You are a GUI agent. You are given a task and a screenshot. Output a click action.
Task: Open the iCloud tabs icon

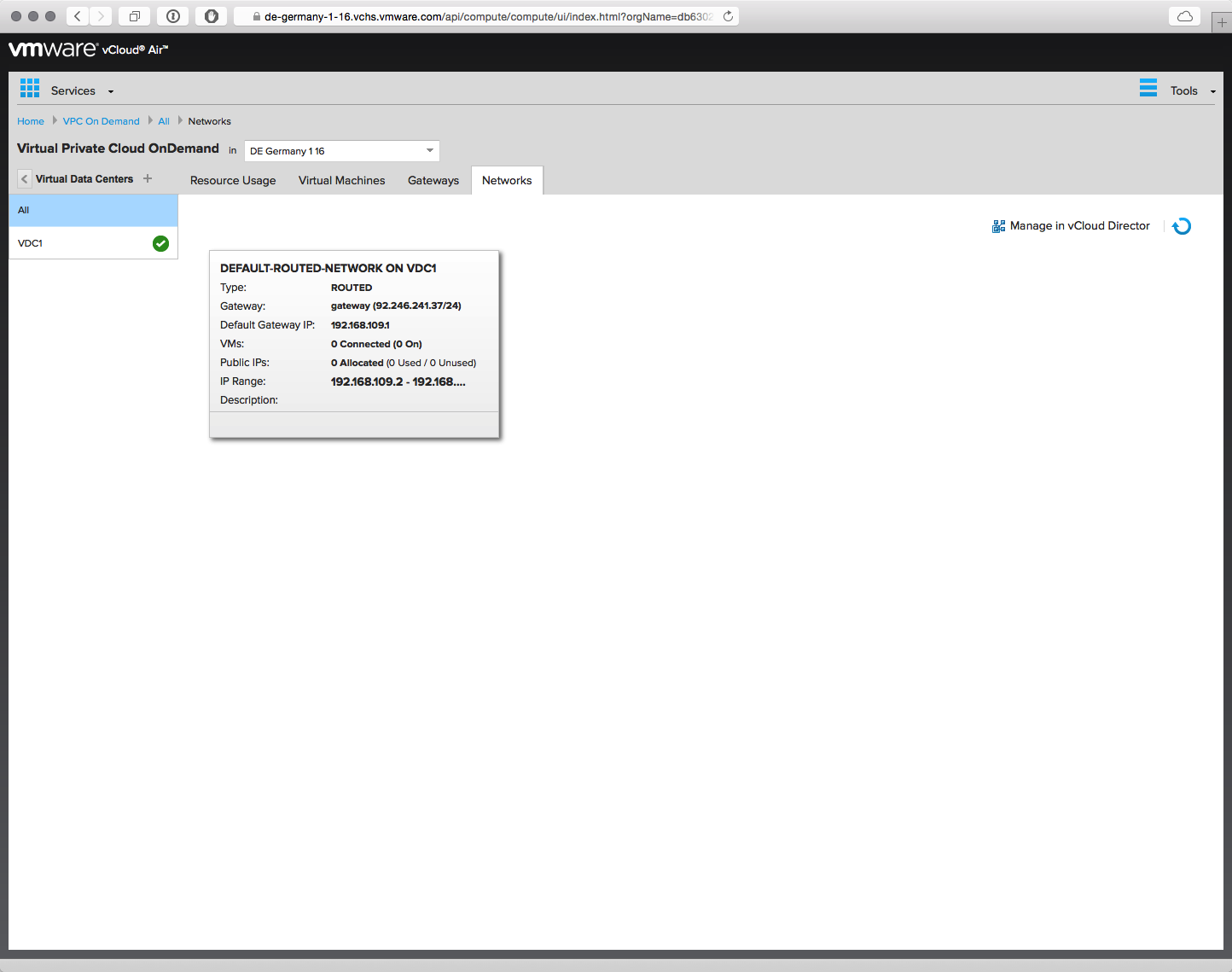coord(1184,16)
